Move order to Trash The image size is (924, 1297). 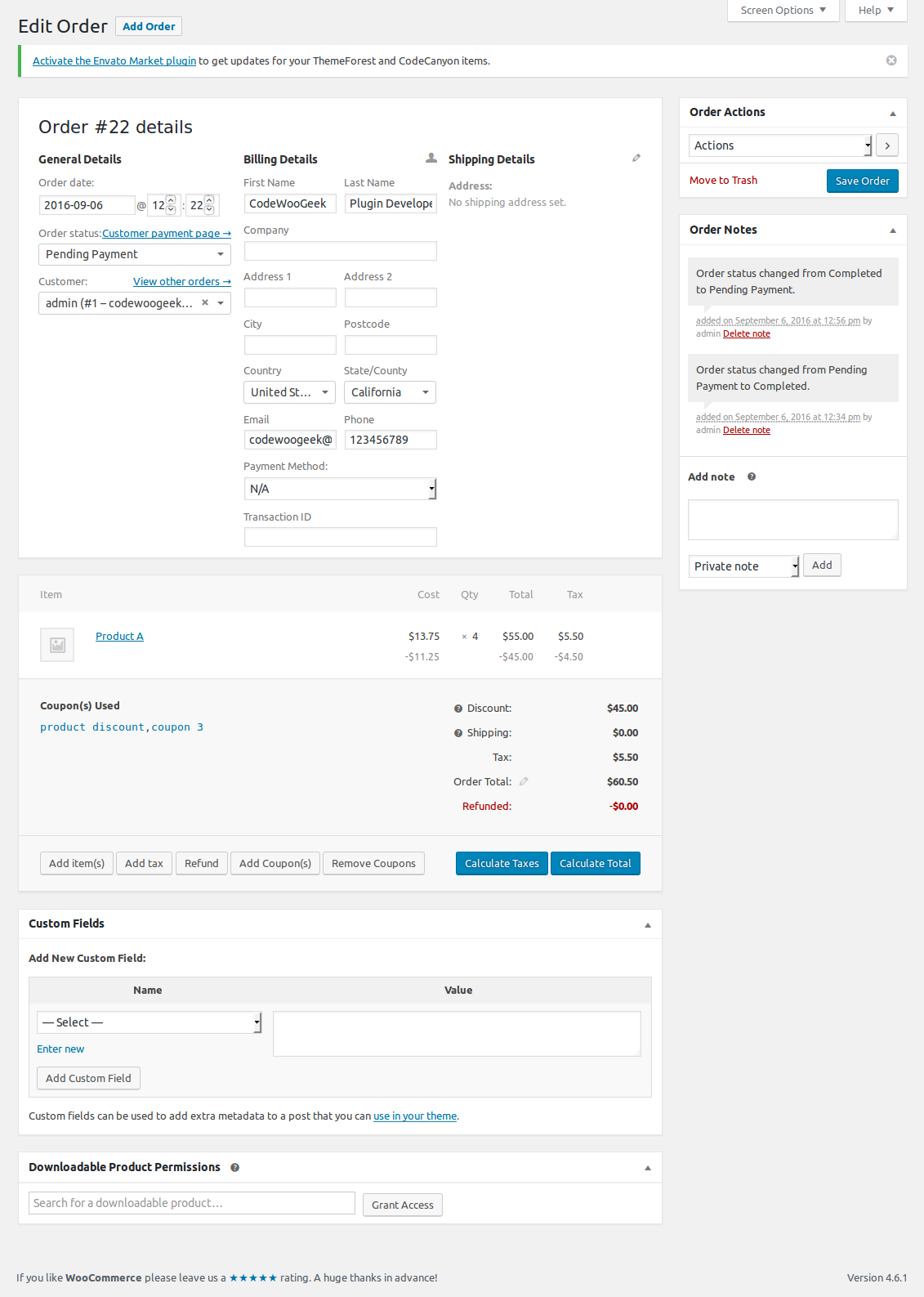tap(723, 180)
